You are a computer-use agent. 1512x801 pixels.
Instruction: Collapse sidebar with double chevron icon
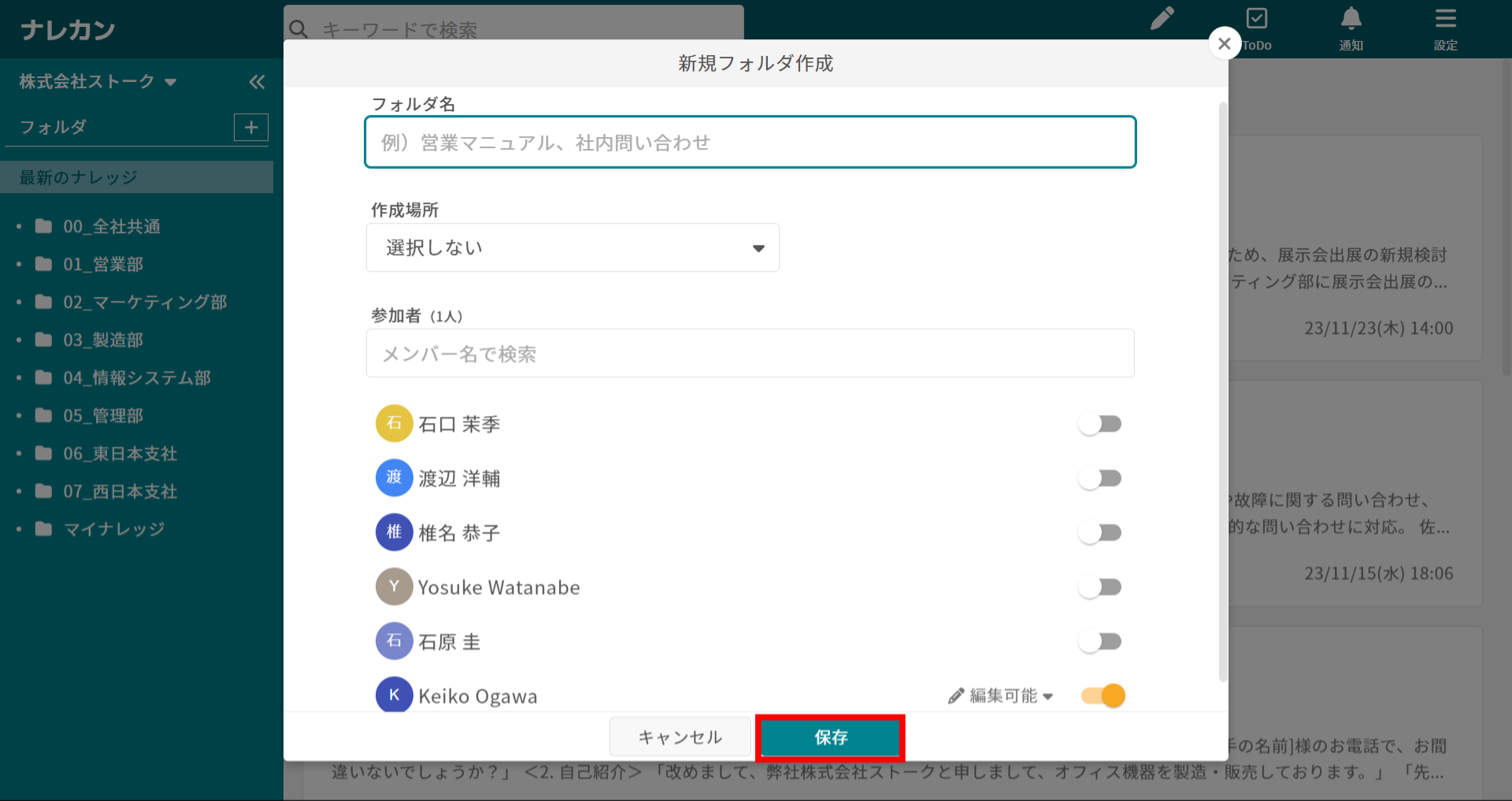coord(257,82)
